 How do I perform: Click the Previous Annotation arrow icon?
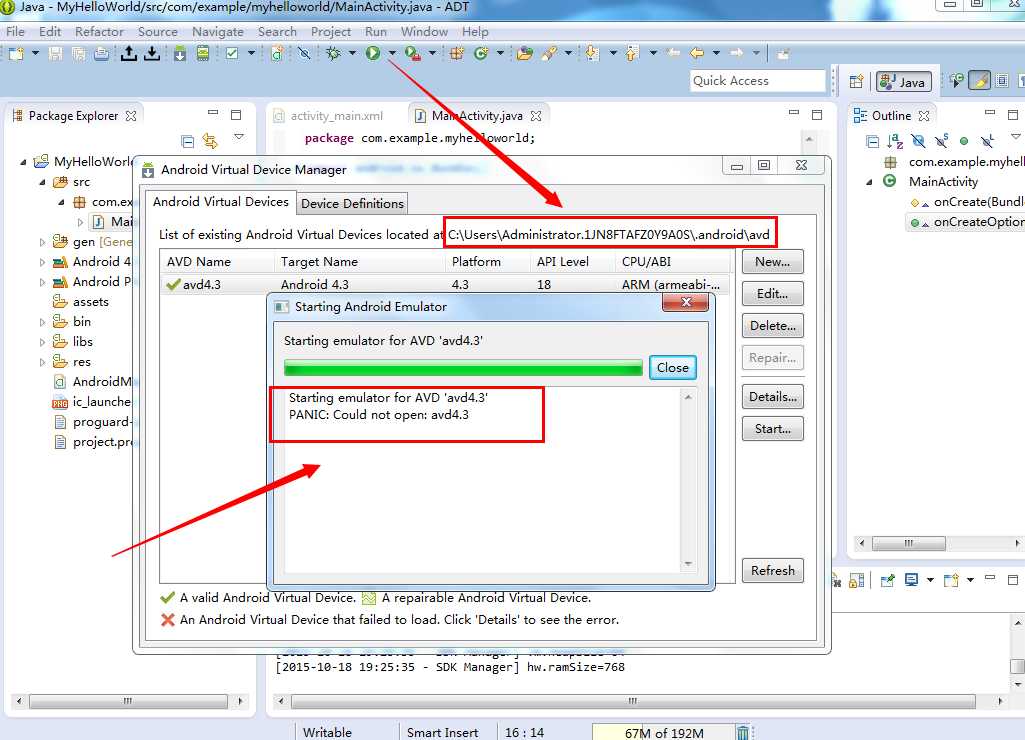click(x=631, y=53)
